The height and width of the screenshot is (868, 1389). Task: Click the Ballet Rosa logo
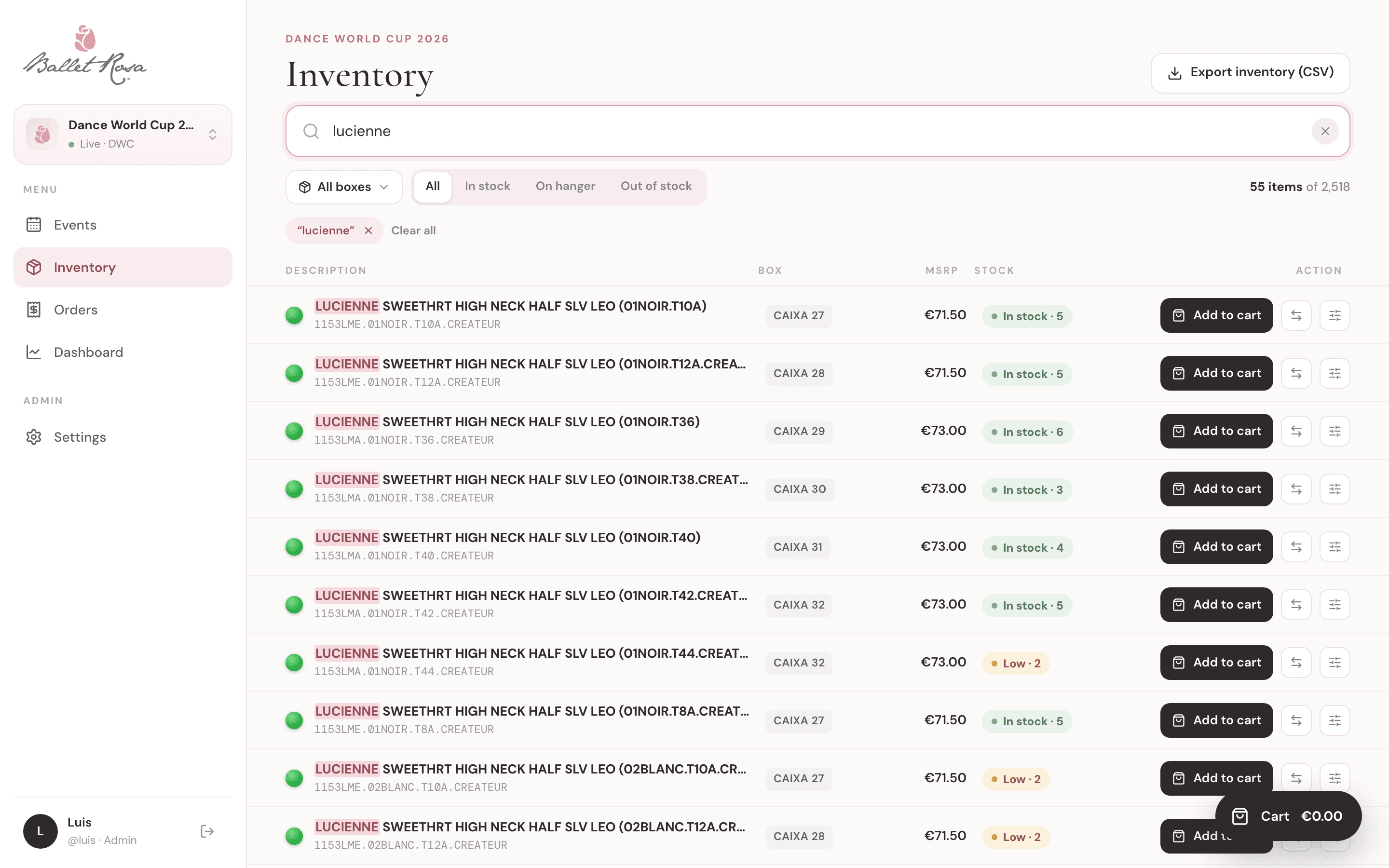[x=84, y=55]
